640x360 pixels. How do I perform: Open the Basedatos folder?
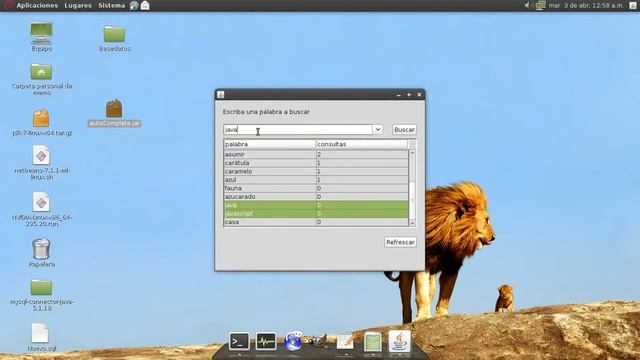pos(114,38)
